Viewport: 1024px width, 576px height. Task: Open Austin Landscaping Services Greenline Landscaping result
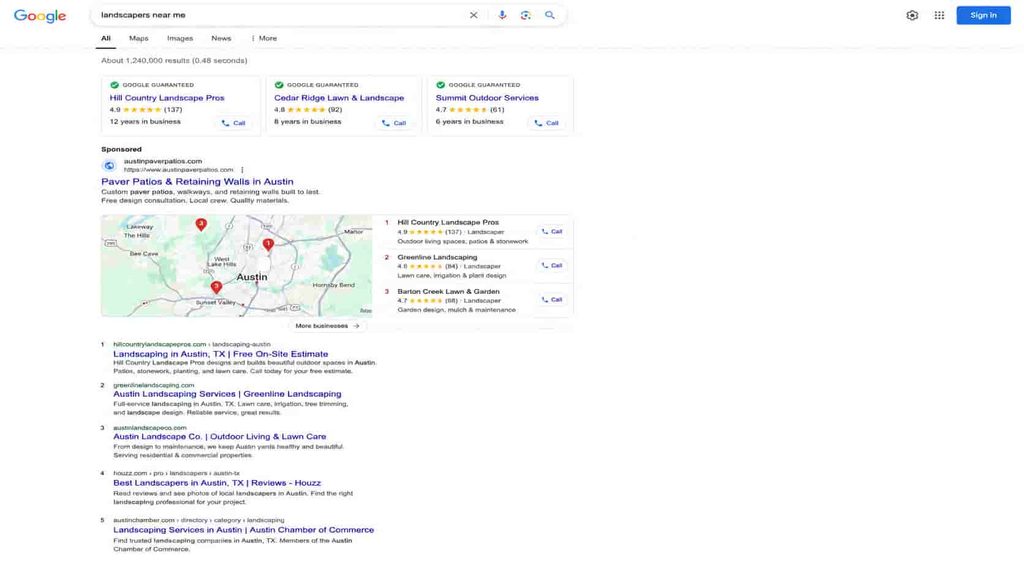[227, 394]
